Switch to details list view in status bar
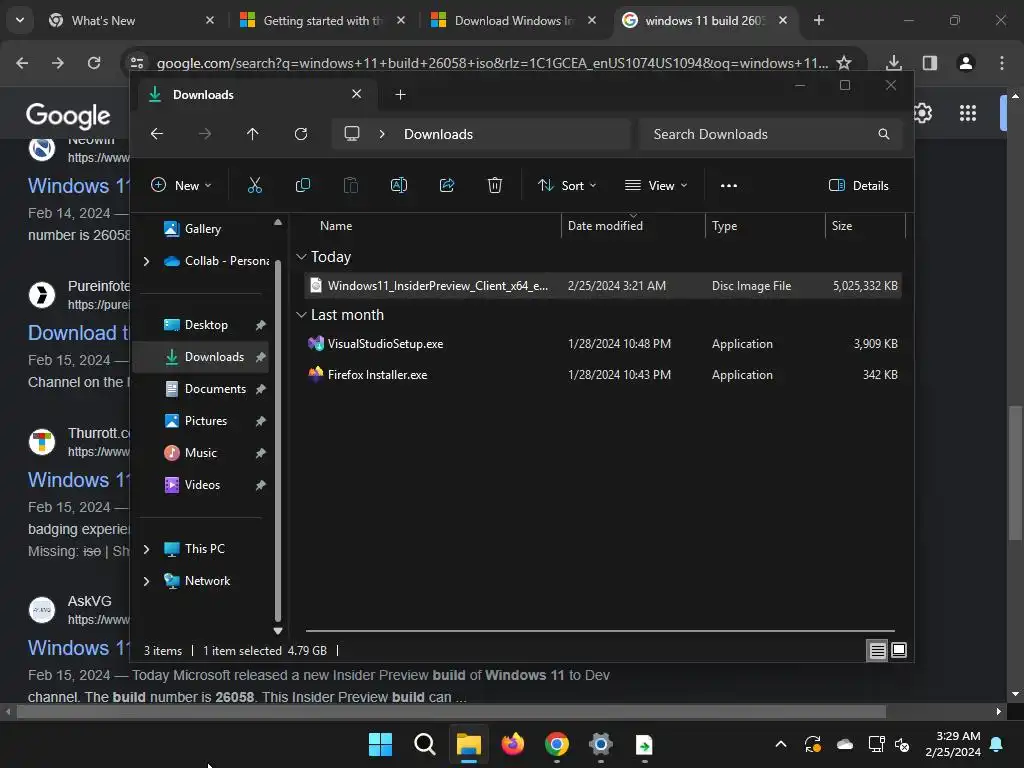This screenshot has height=768, width=1024. [877, 650]
